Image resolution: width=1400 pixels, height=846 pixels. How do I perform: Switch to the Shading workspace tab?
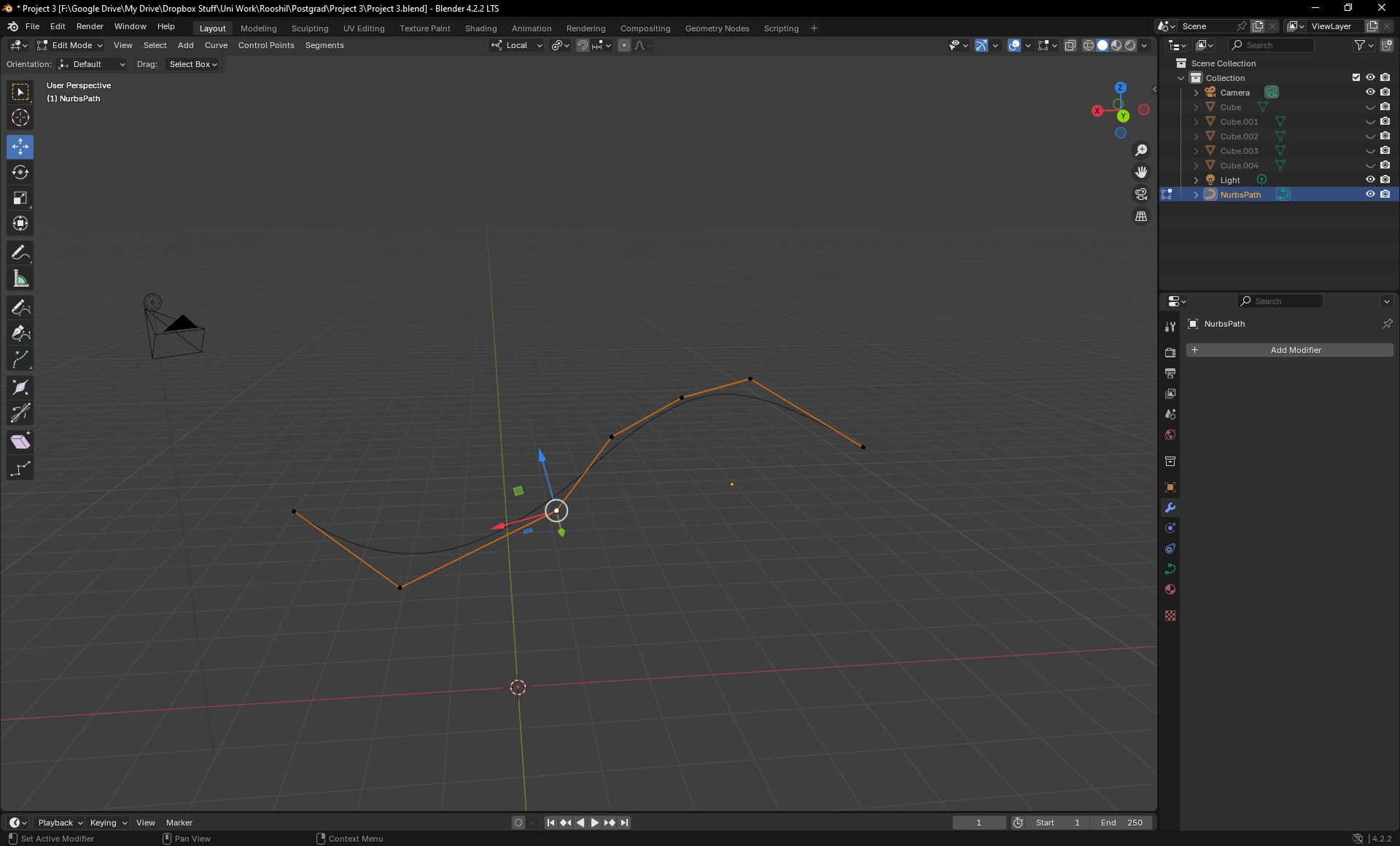point(481,28)
